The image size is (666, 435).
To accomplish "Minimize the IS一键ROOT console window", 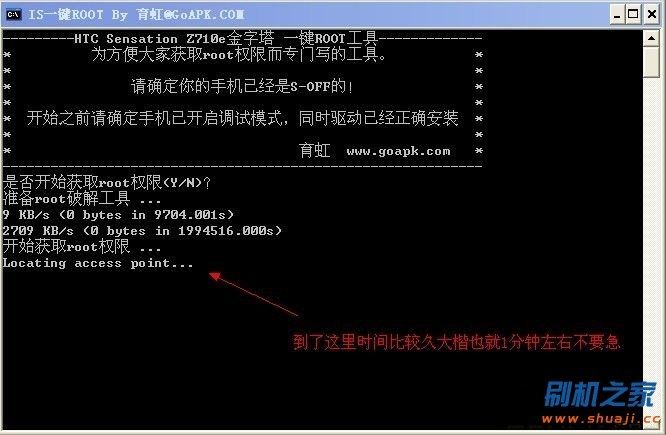I will tap(617, 15).
